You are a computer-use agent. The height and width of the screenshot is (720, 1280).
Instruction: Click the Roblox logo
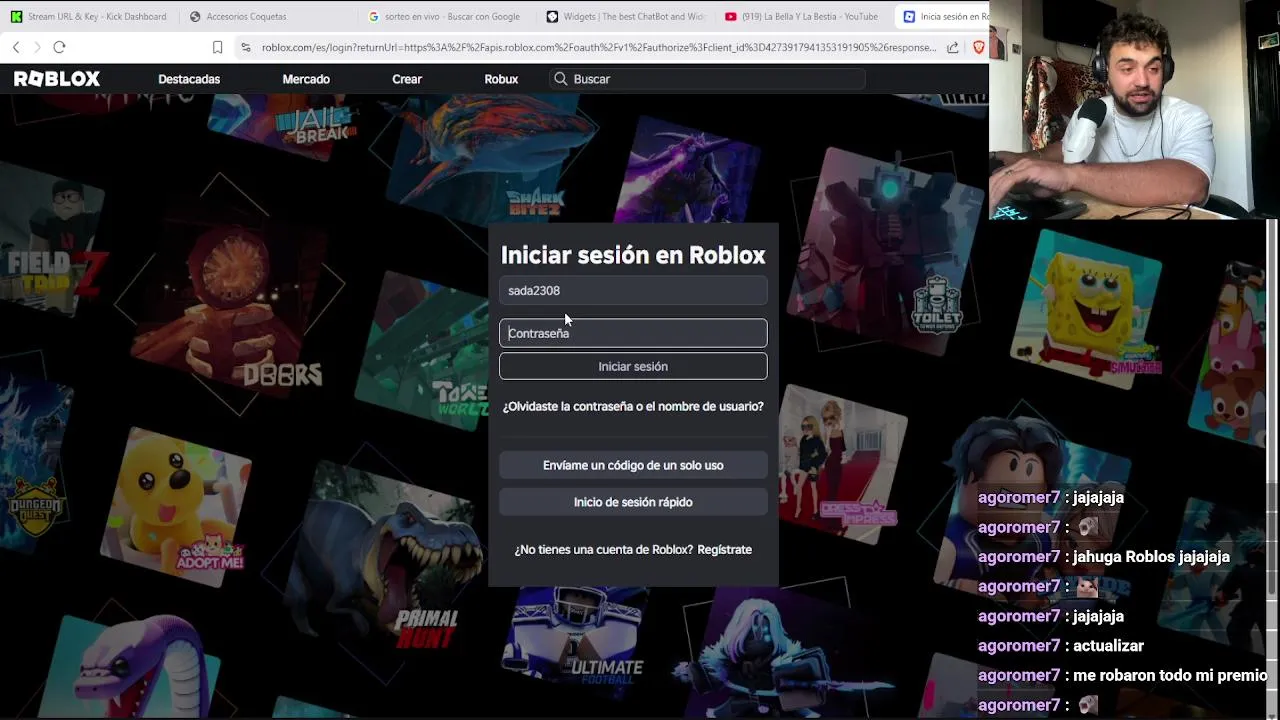[x=57, y=79]
